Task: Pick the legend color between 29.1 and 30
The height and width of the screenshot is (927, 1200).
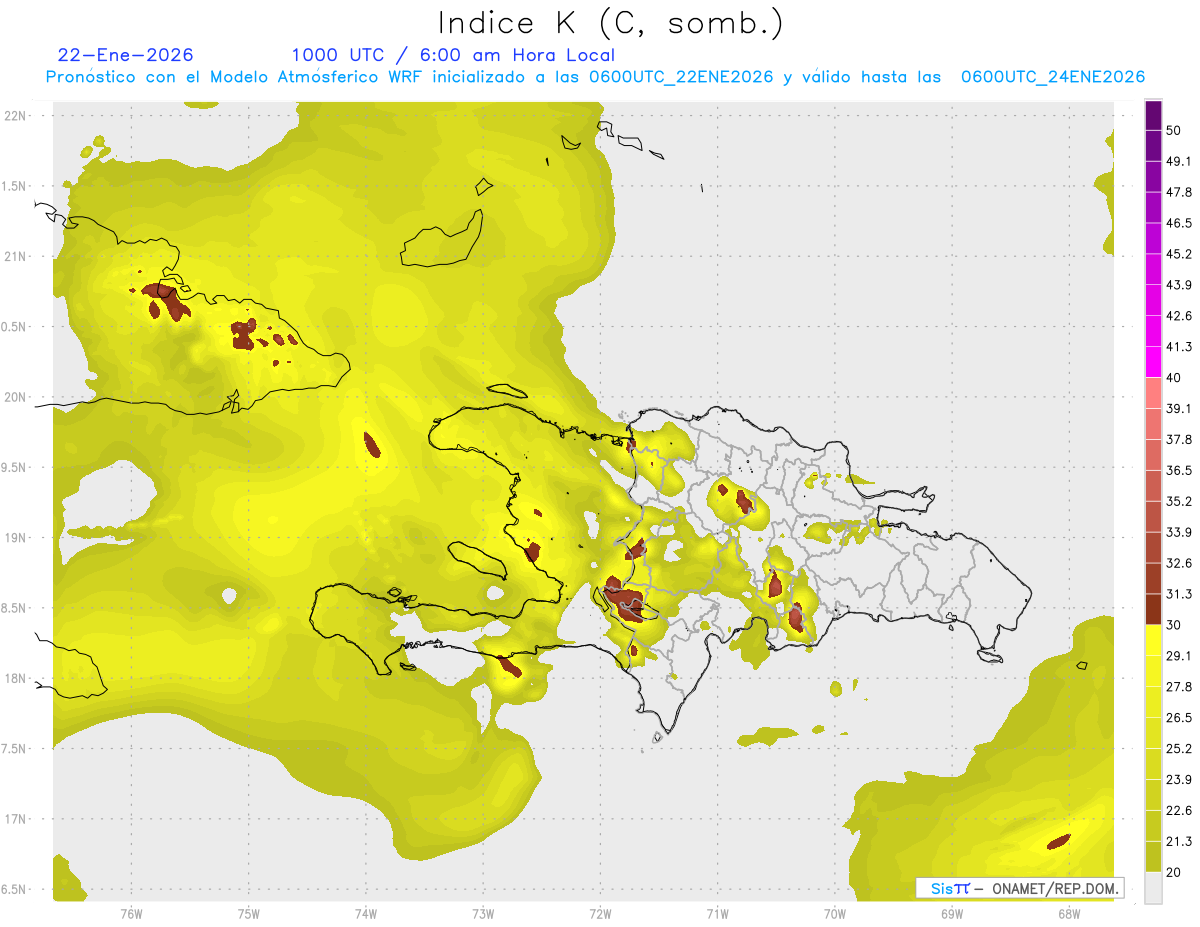Action: tap(1153, 640)
